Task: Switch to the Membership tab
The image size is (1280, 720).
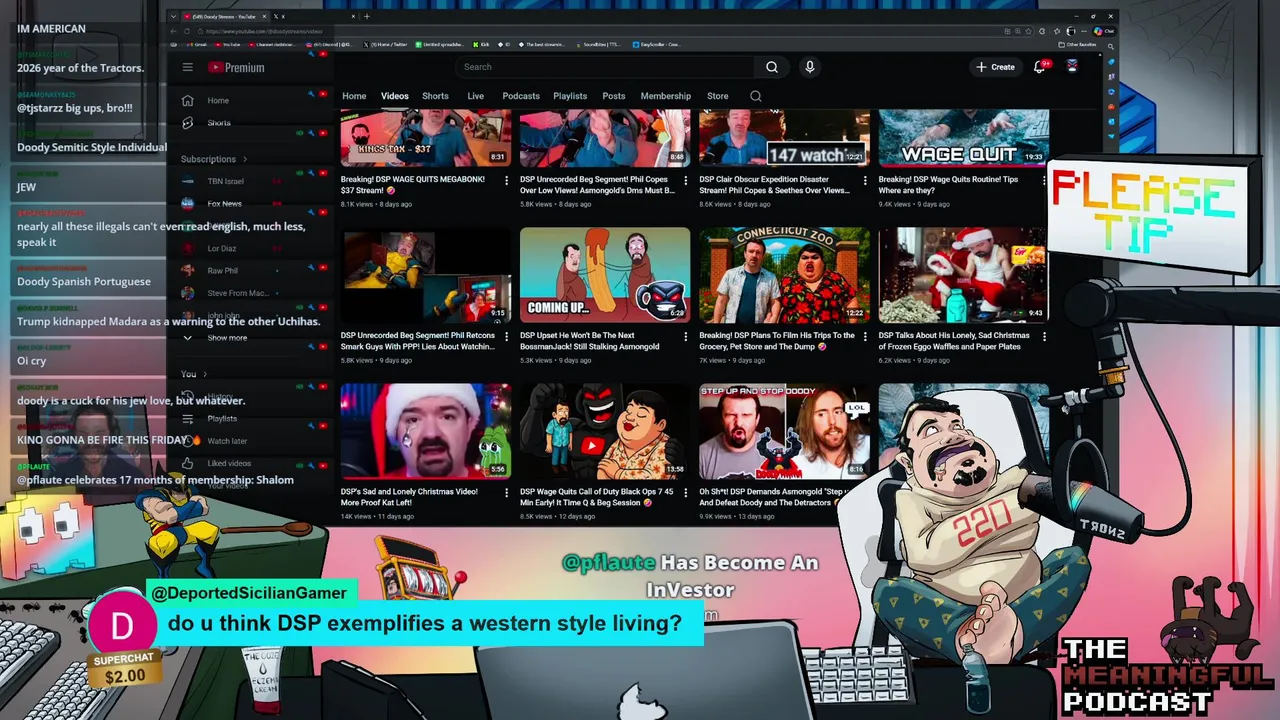Action: pos(665,96)
